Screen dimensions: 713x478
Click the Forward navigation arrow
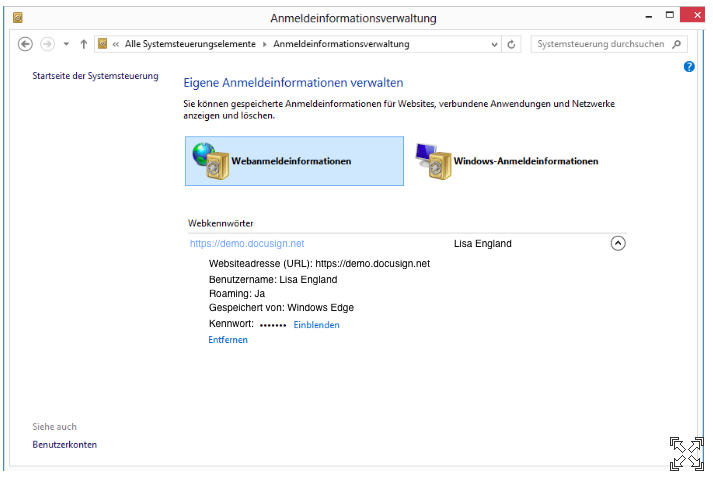click(47, 44)
